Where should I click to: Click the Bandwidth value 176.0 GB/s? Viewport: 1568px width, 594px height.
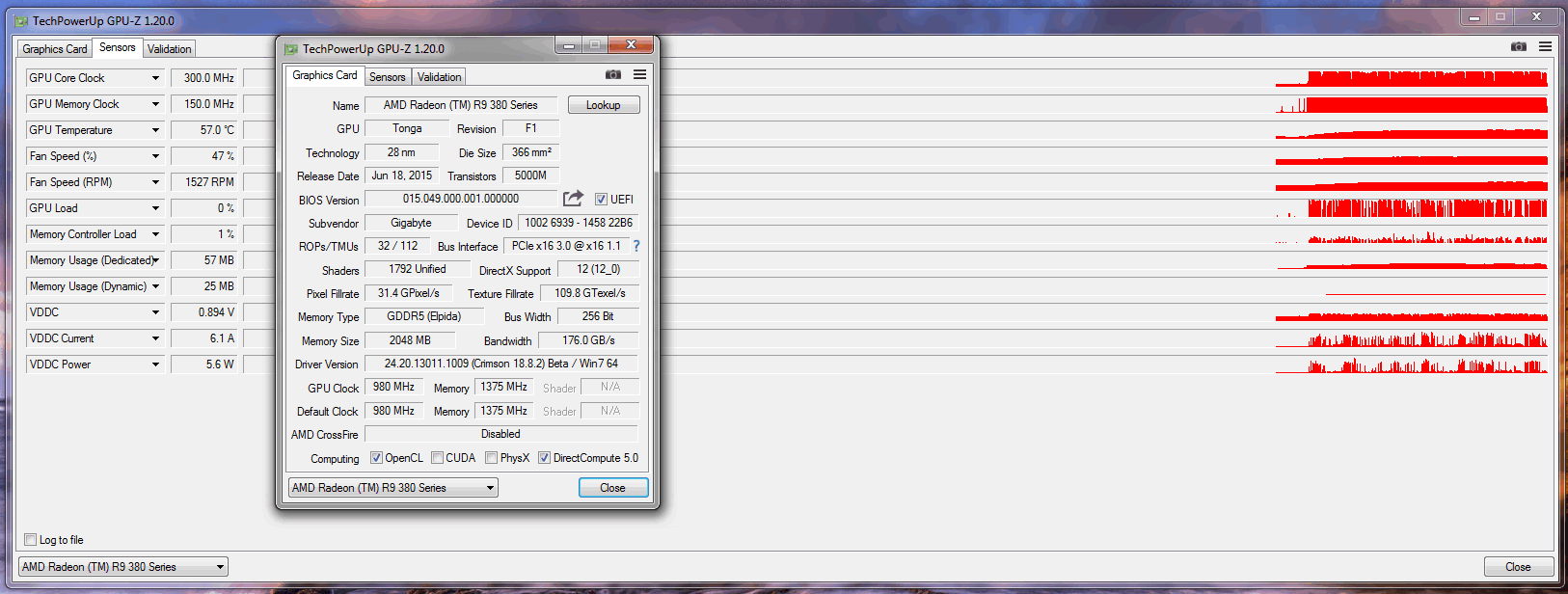588,340
